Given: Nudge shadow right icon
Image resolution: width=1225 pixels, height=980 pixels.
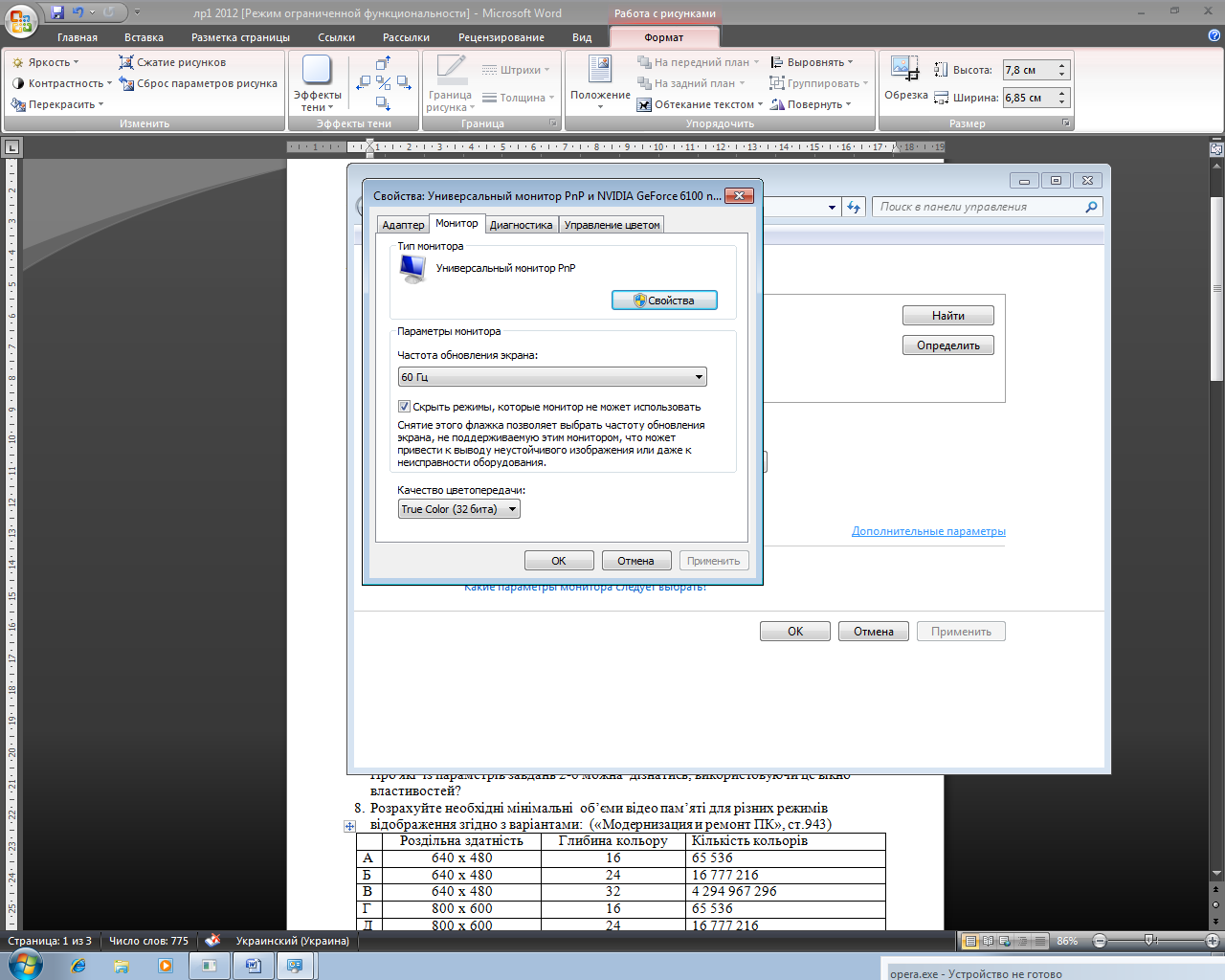Looking at the screenshot, I should coord(404,83).
